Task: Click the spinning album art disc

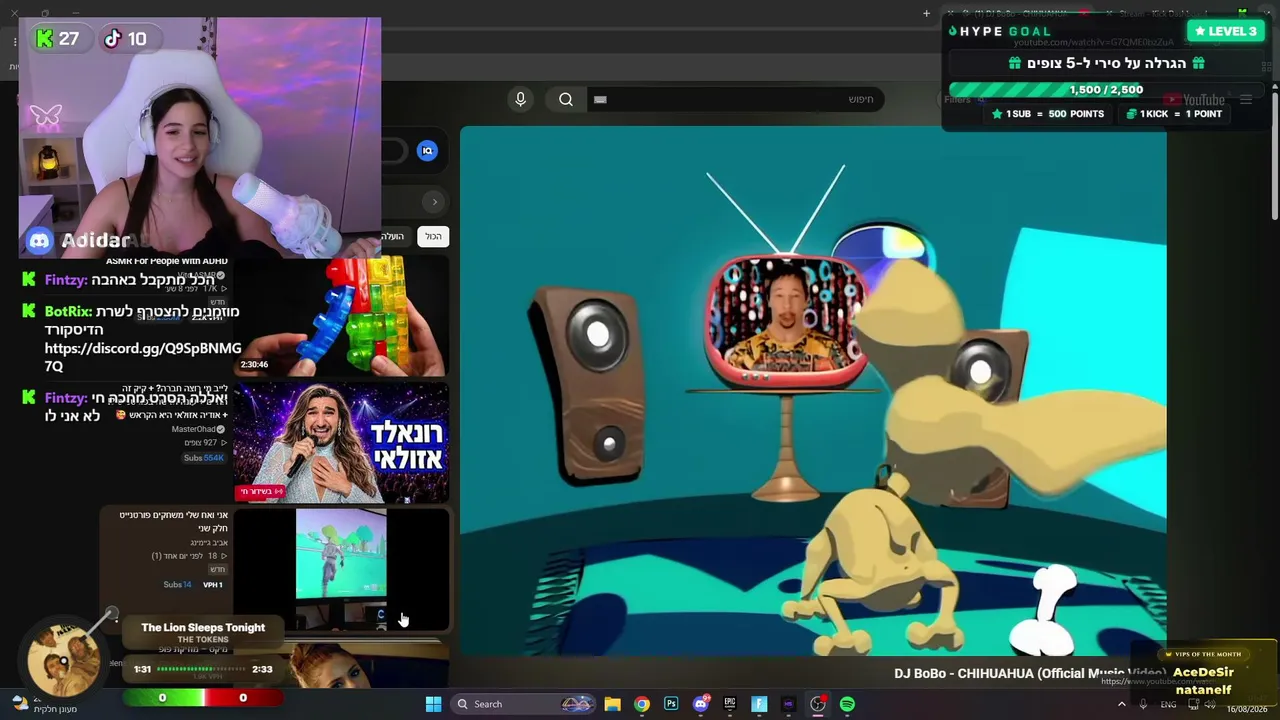Action: point(63,658)
